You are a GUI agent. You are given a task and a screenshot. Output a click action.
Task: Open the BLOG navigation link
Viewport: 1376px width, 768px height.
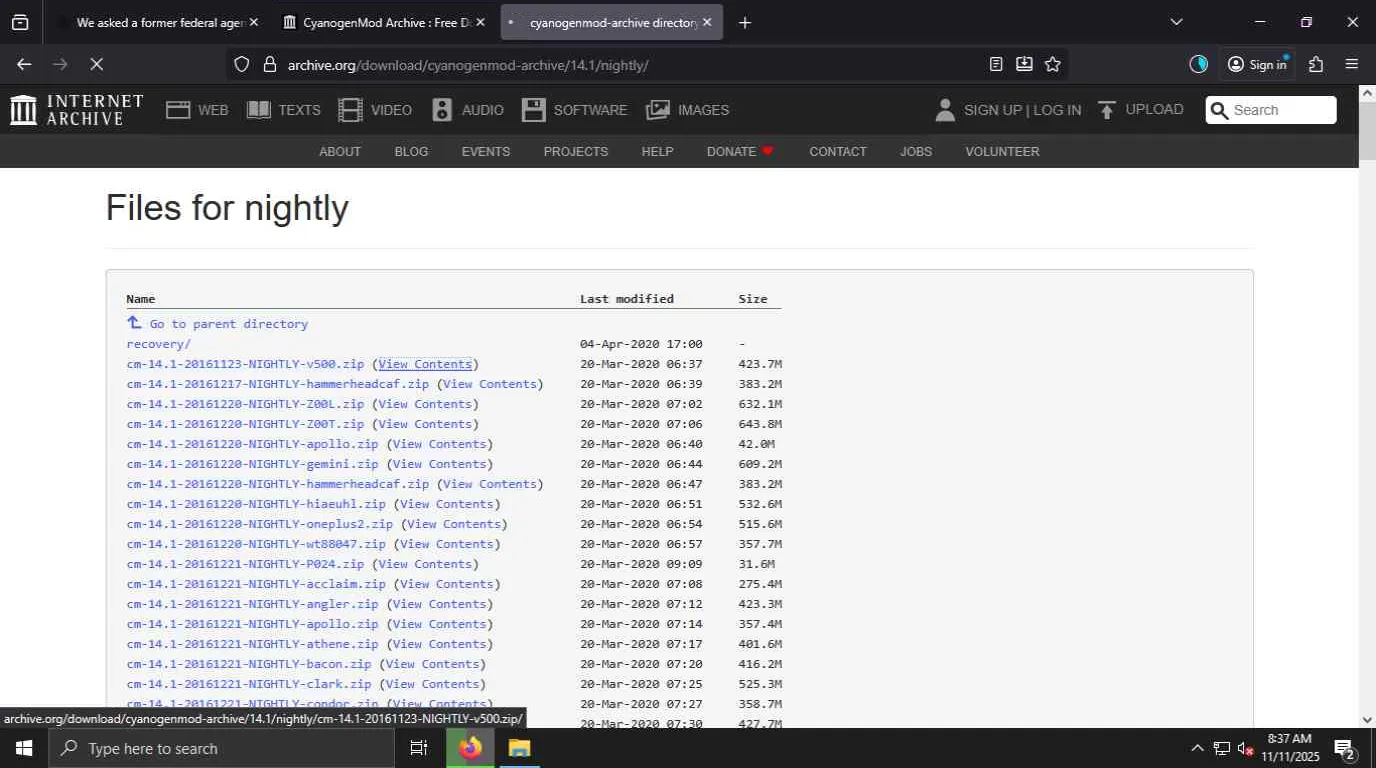coord(411,151)
